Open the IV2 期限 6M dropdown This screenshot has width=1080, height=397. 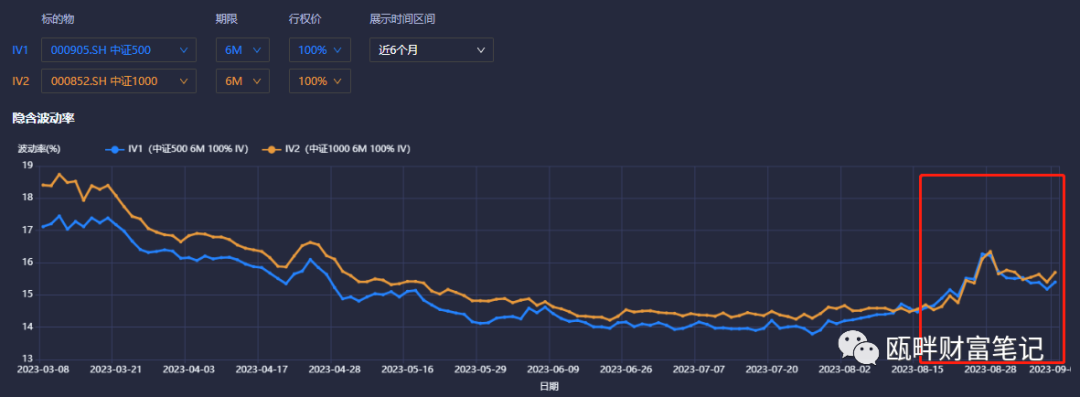pos(242,81)
